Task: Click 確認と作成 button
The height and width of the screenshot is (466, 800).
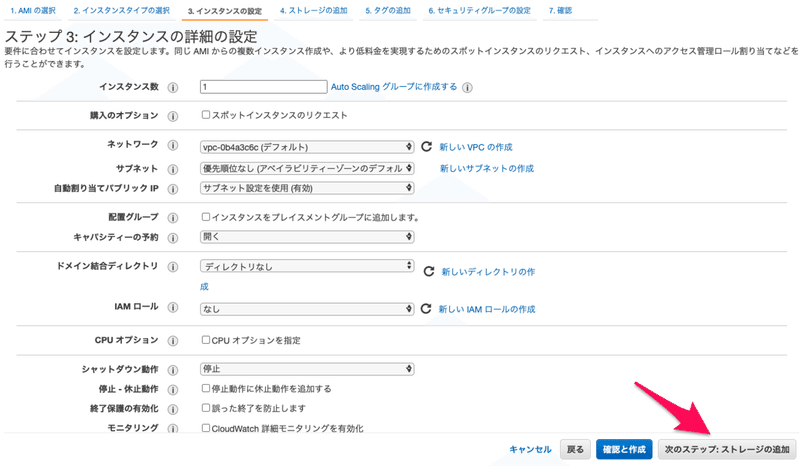Action: [x=624, y=449]
